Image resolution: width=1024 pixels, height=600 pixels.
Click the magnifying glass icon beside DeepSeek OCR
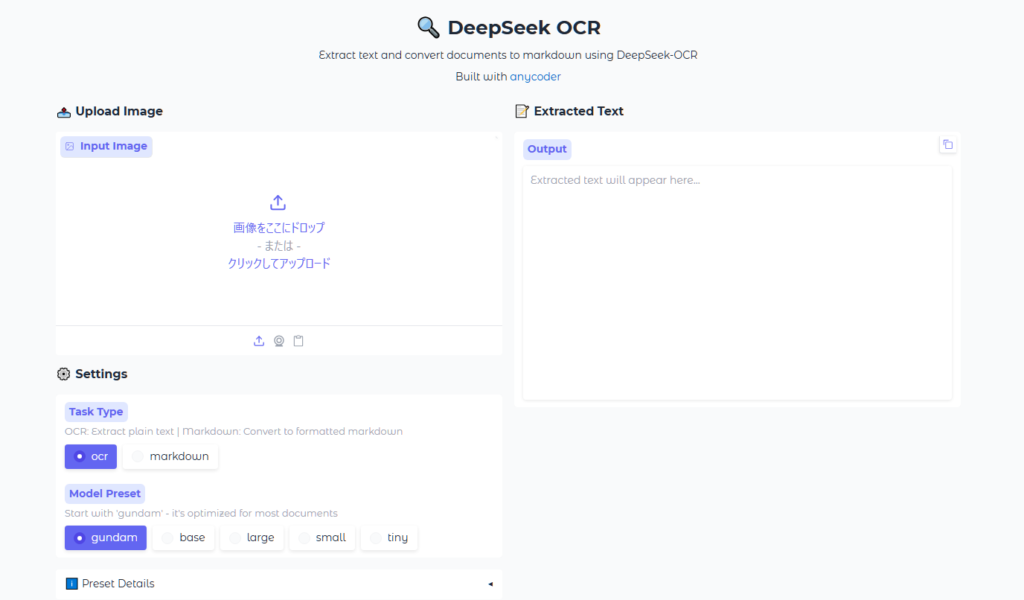pyautogui.click(x=428, y=27)
